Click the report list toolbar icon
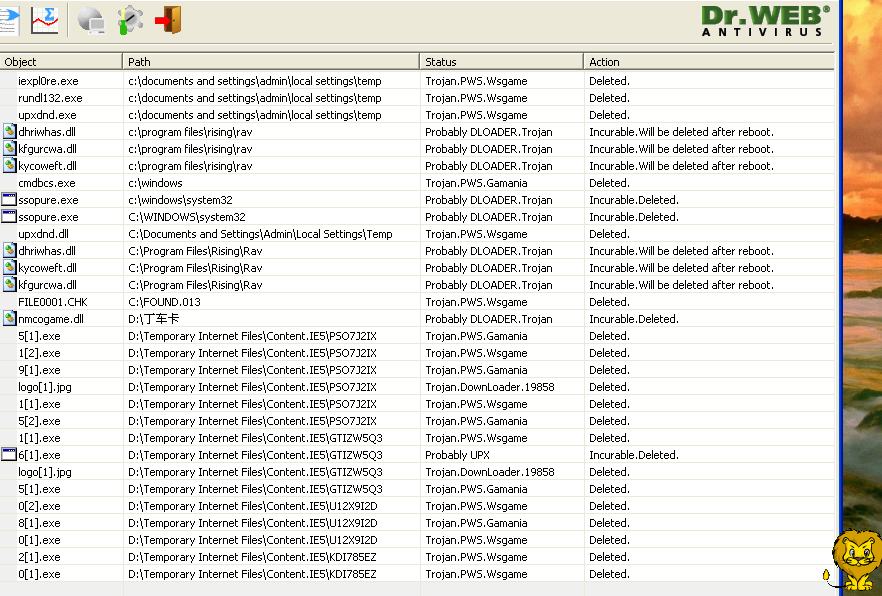 pos(8,18)
